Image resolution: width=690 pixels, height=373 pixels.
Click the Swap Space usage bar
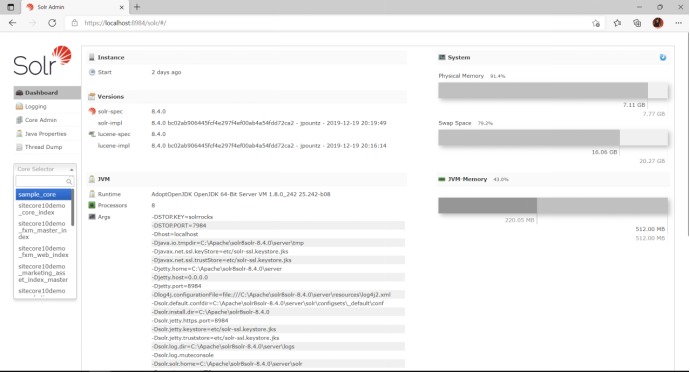click(553, 138)
